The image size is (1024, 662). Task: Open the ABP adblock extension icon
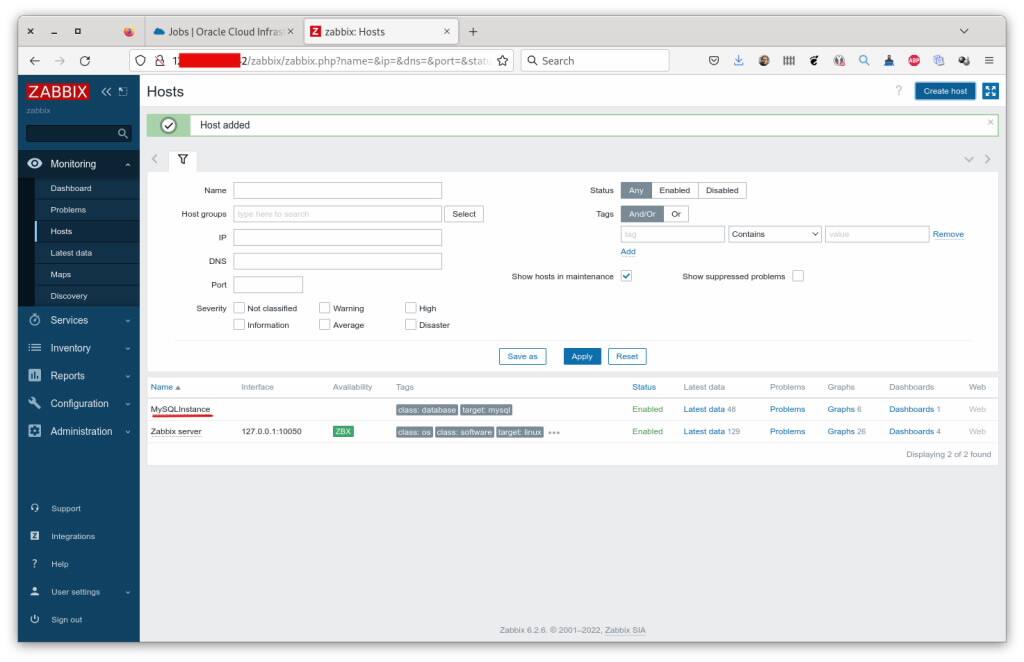[x=914, y=61]
